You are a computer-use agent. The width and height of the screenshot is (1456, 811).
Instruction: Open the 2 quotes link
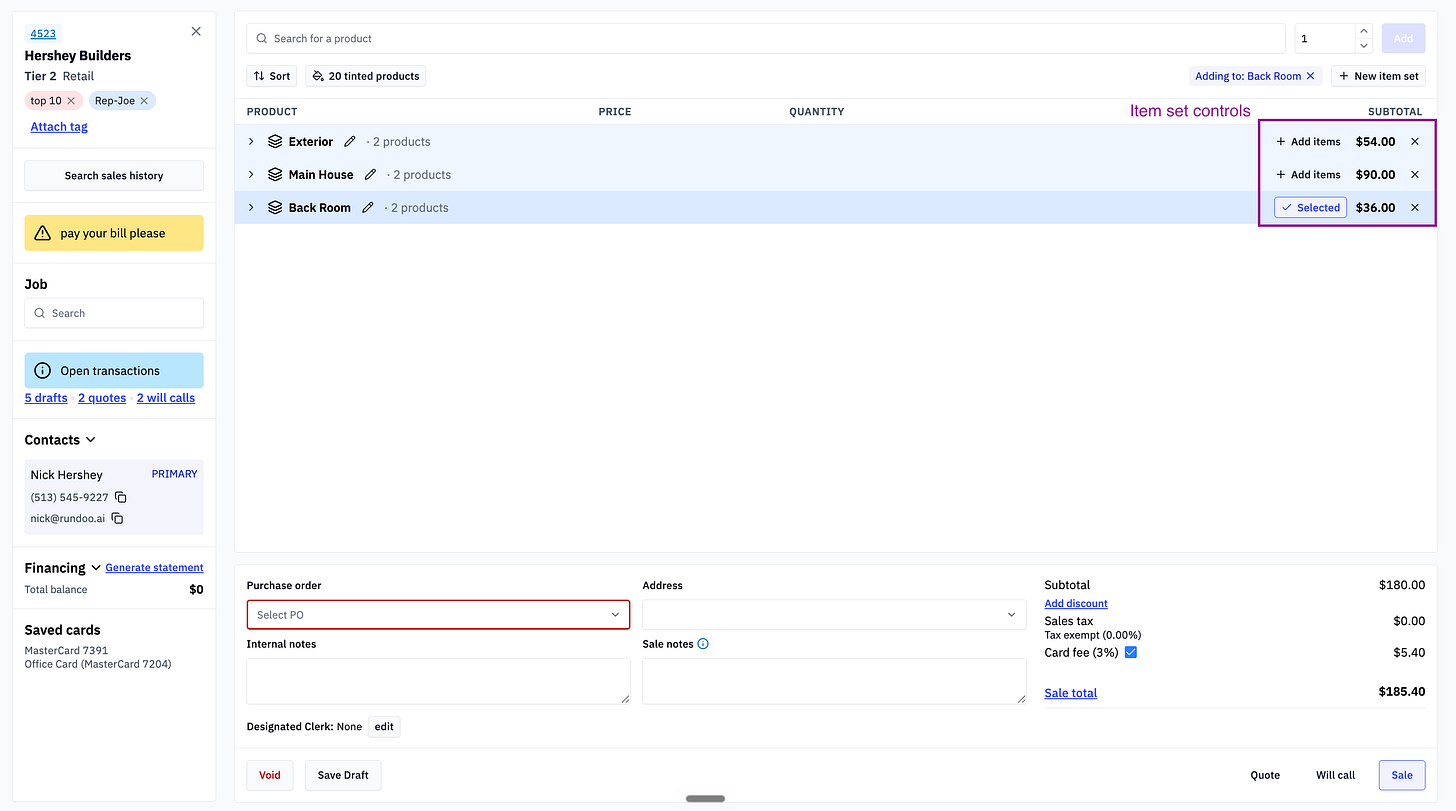point(102,398)
